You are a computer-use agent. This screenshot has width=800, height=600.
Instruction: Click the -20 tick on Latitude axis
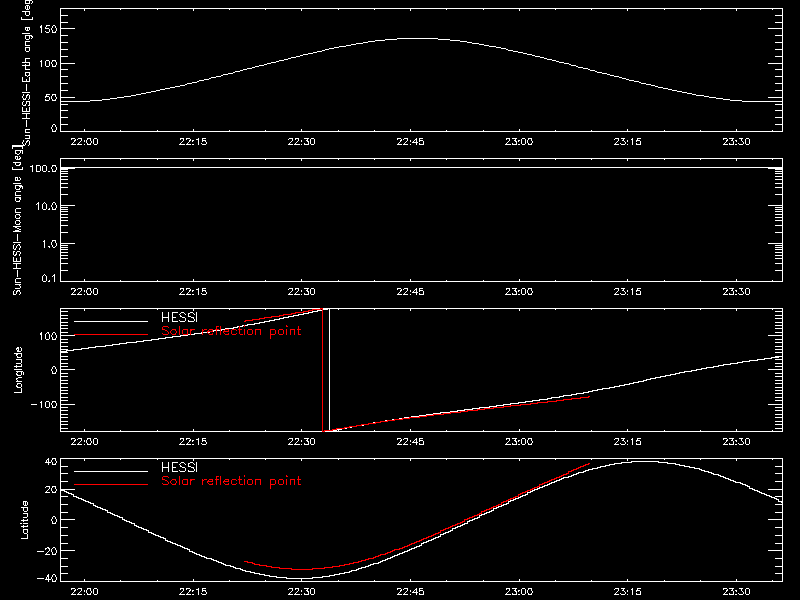(47, 551)
